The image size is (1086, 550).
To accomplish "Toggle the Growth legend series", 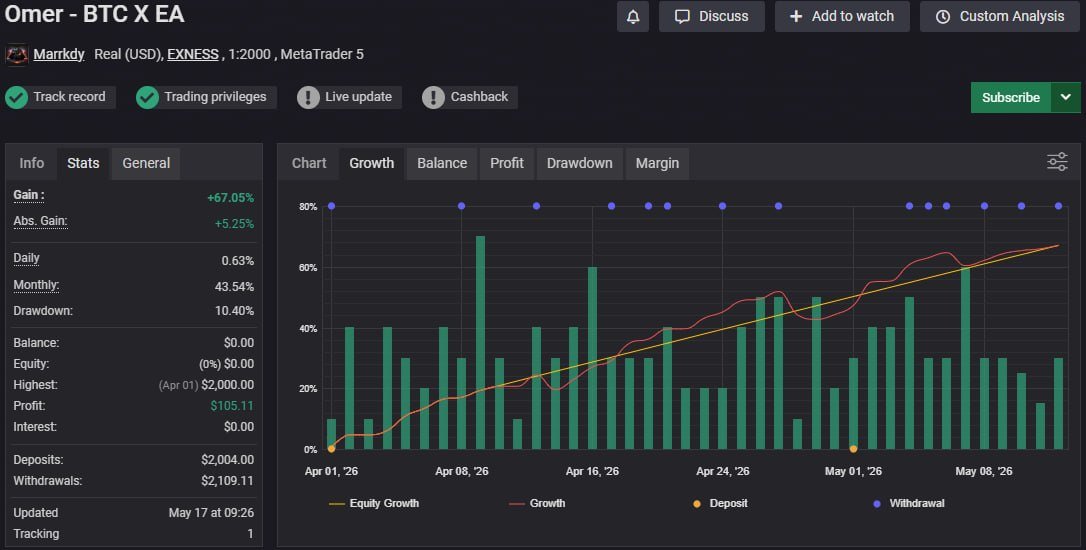I will 537,504.
